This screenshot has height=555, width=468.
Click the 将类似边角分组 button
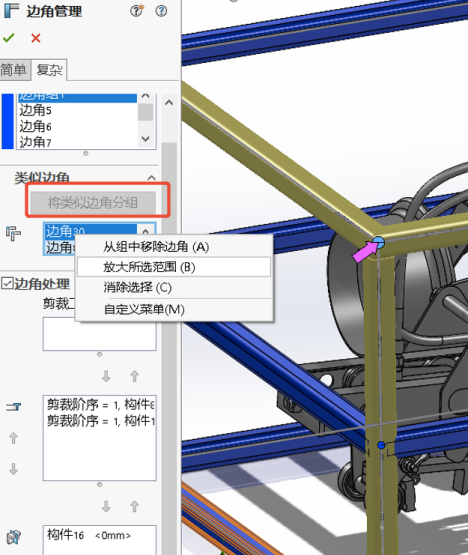click(93, 202)
